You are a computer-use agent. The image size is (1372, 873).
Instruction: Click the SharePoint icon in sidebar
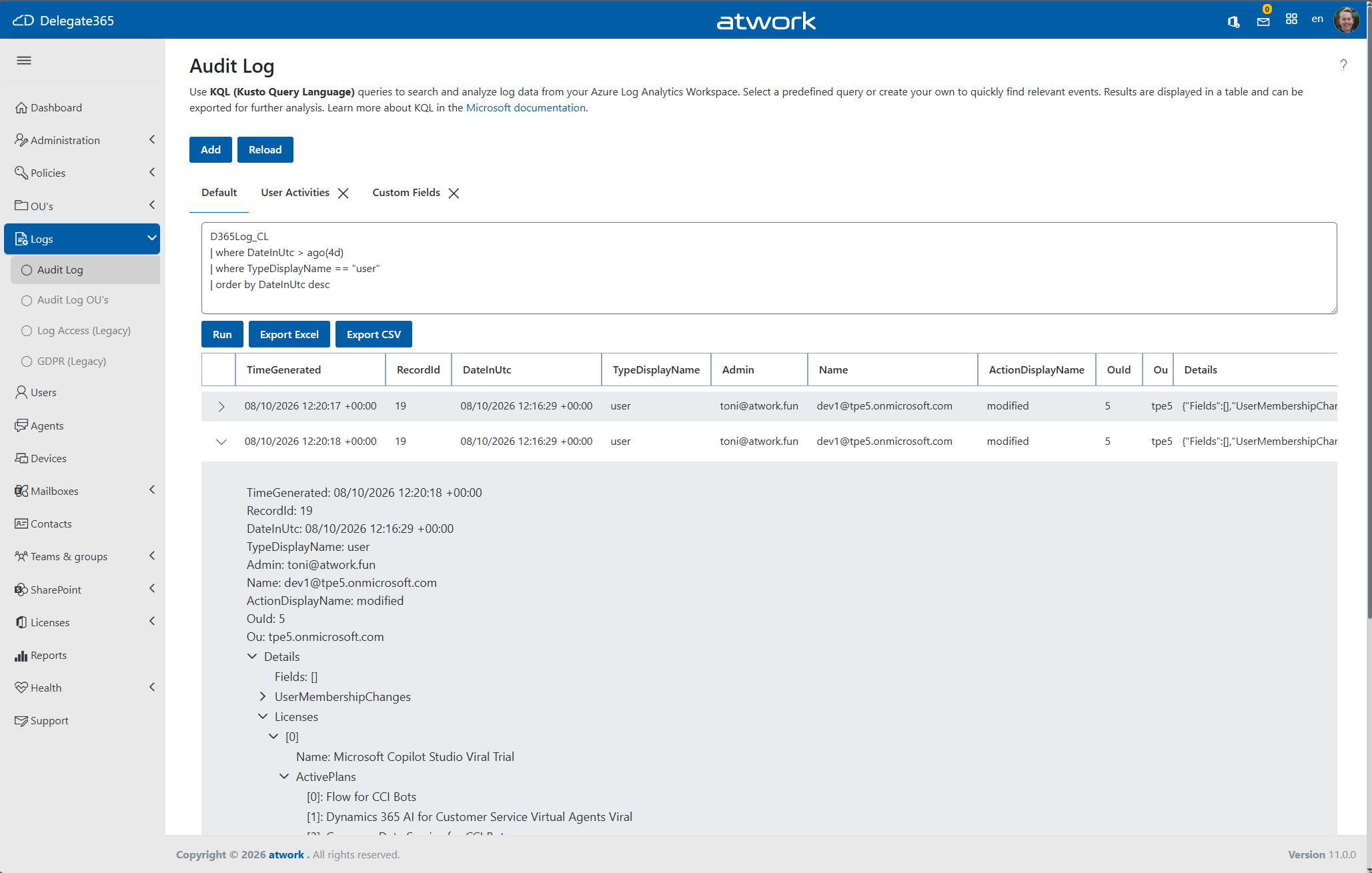pyautogui.click(x=21, y=590)
